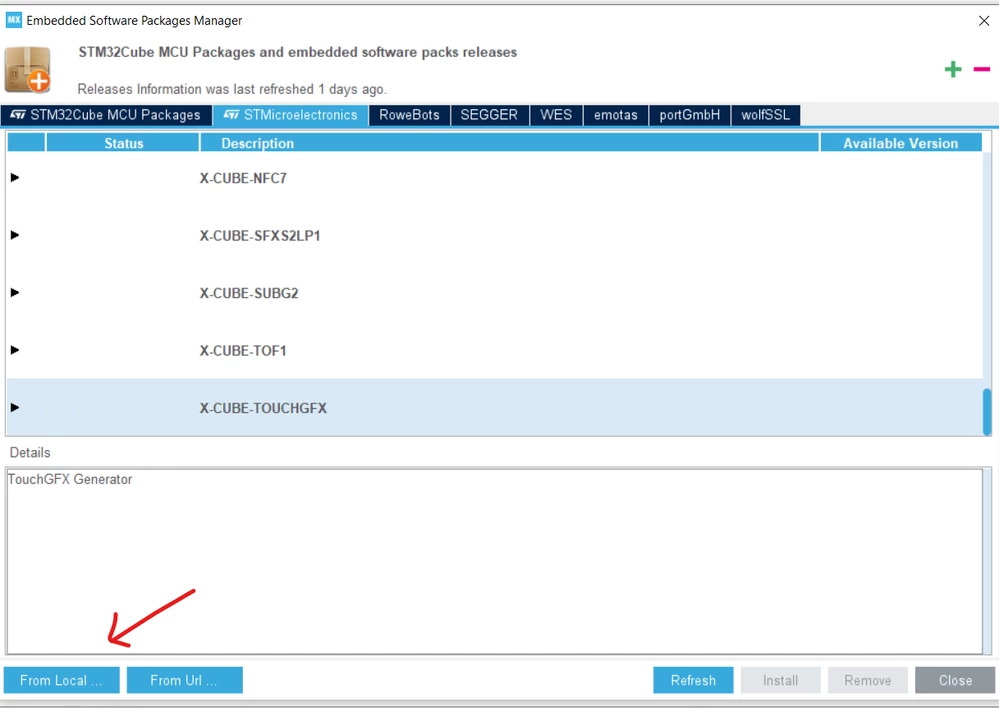Open the WES tab
The height and width of the screenshot is (708, 999).
pos(556,115)
